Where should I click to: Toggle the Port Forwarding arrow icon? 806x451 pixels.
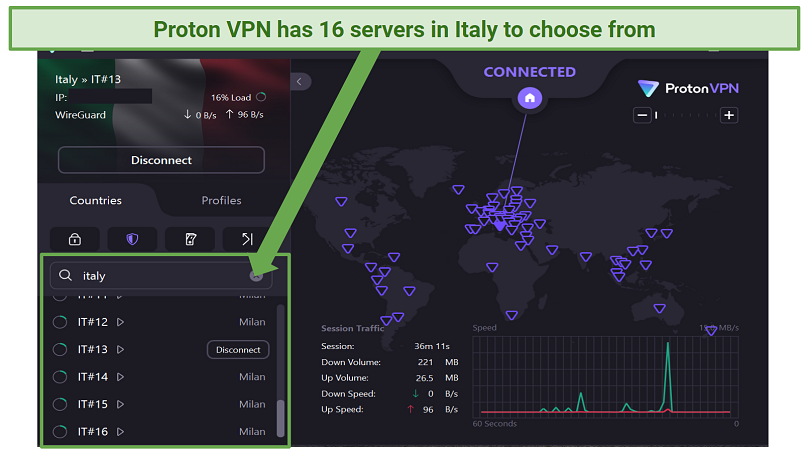click(x=247, y=239)
